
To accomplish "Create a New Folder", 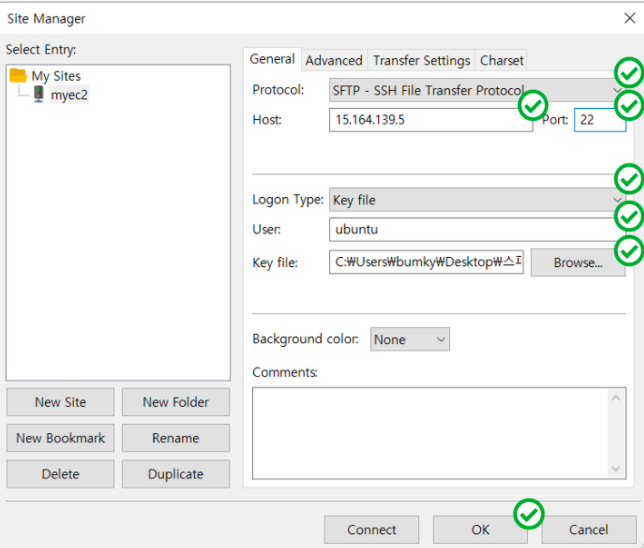I will (x=176, y=402).
